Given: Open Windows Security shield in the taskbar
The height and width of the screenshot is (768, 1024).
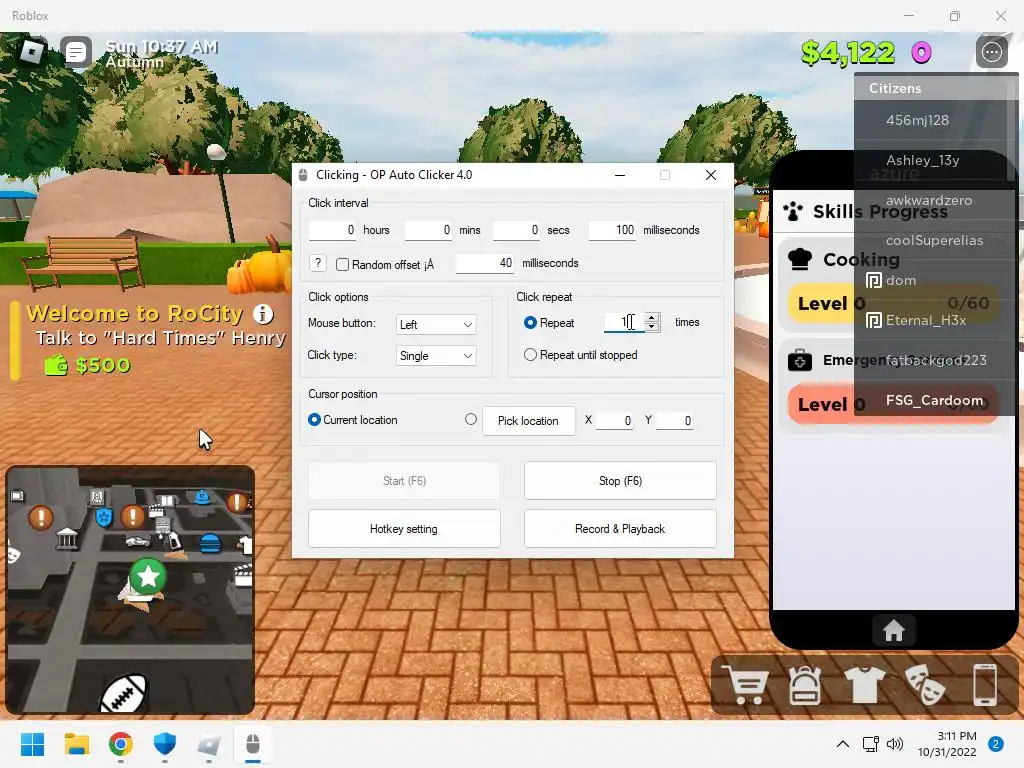Looking at the screenshot, I should click(x=165, y=744).
